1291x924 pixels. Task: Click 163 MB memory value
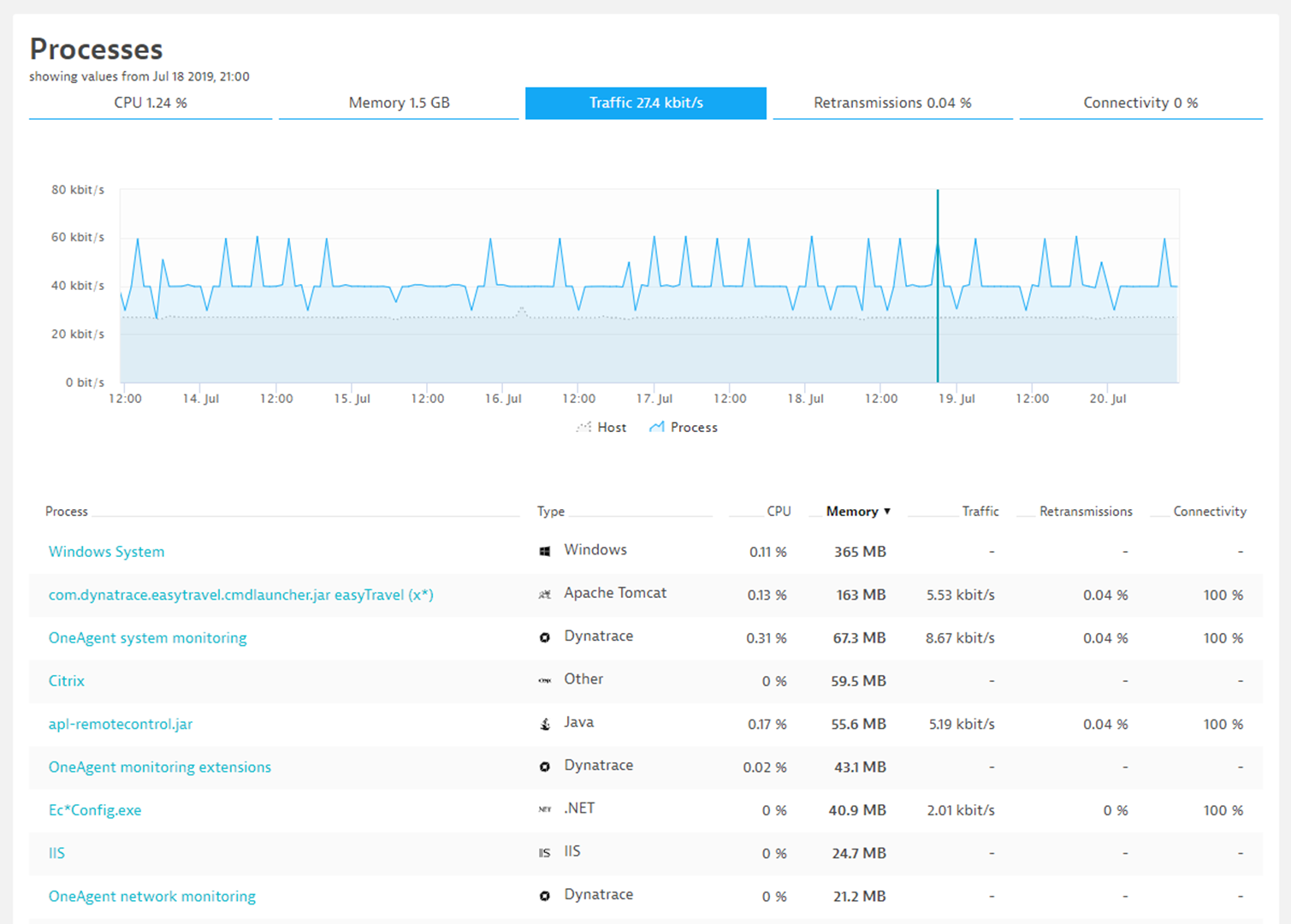click(861, 595)
